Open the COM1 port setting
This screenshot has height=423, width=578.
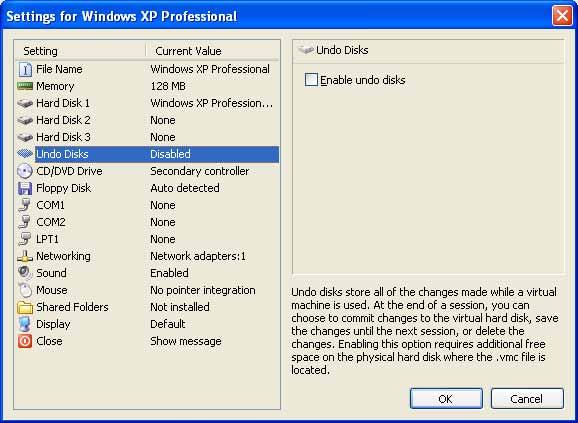click(147, 205)
